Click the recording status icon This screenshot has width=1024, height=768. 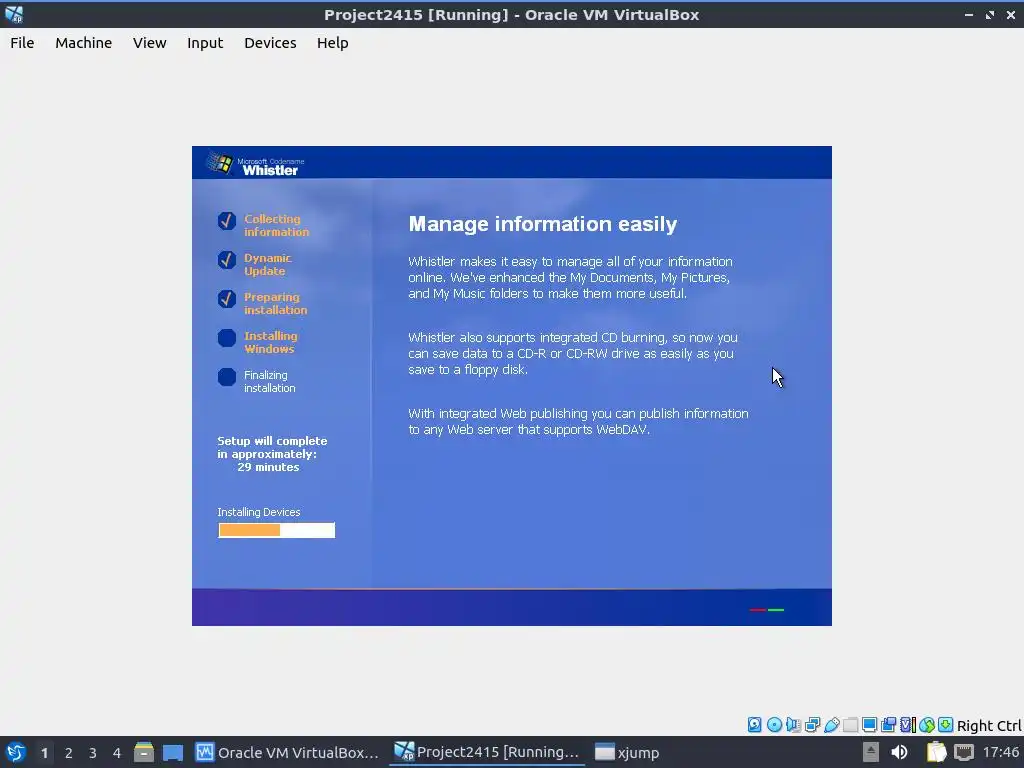pos(888,725)
